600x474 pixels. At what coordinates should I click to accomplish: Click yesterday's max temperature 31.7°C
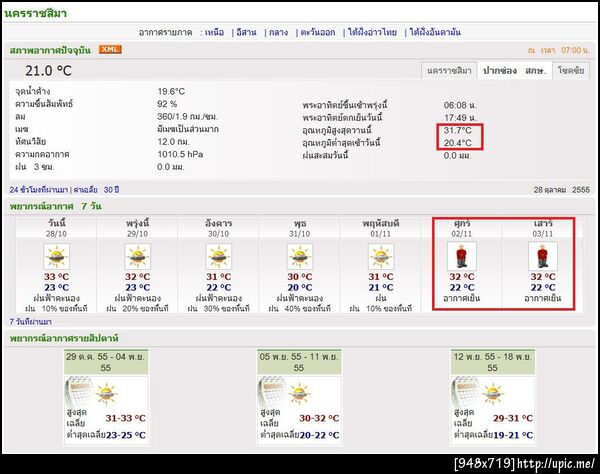tap(458, 130)
